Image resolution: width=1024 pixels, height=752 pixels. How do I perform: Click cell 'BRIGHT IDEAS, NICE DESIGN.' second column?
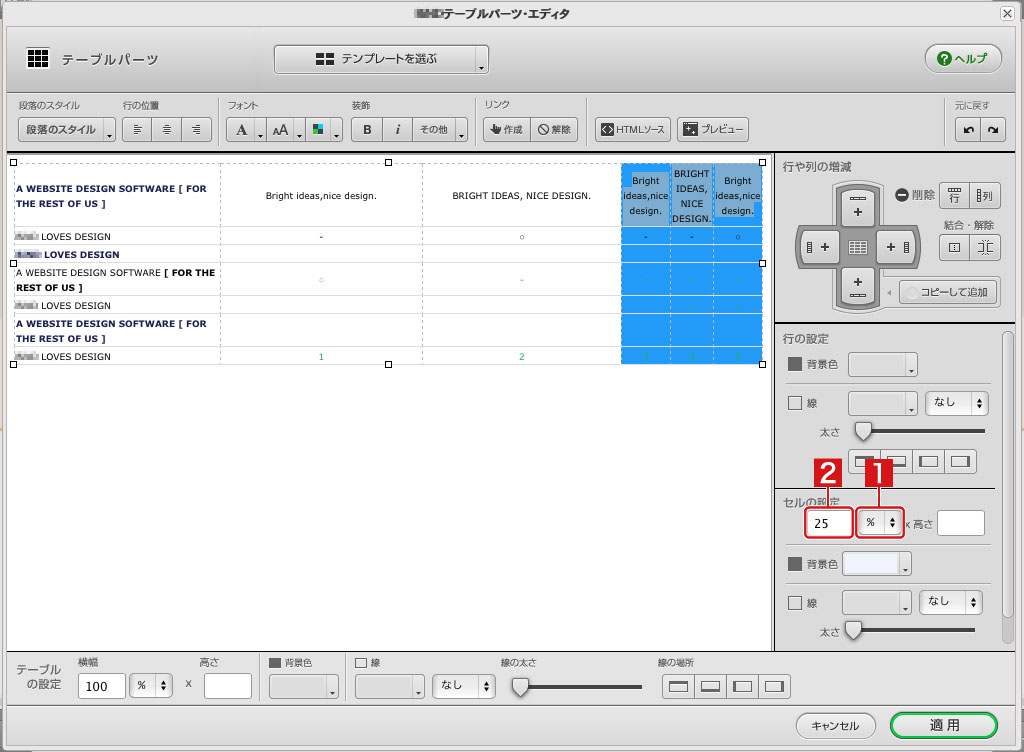tap(521, 195)
